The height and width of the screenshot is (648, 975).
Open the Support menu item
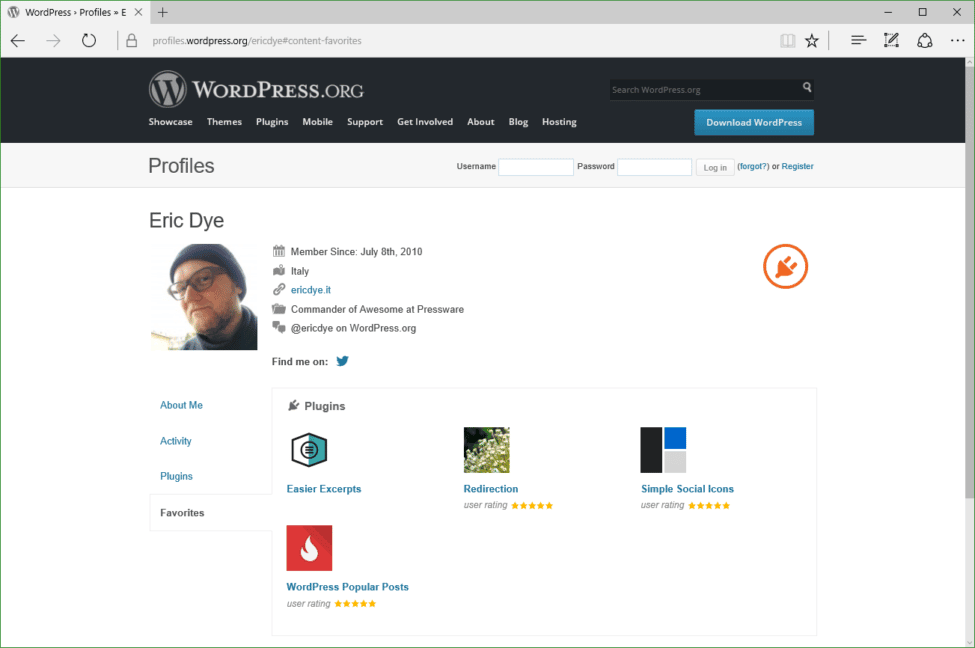pyautogui.click(x=365, y=122)
